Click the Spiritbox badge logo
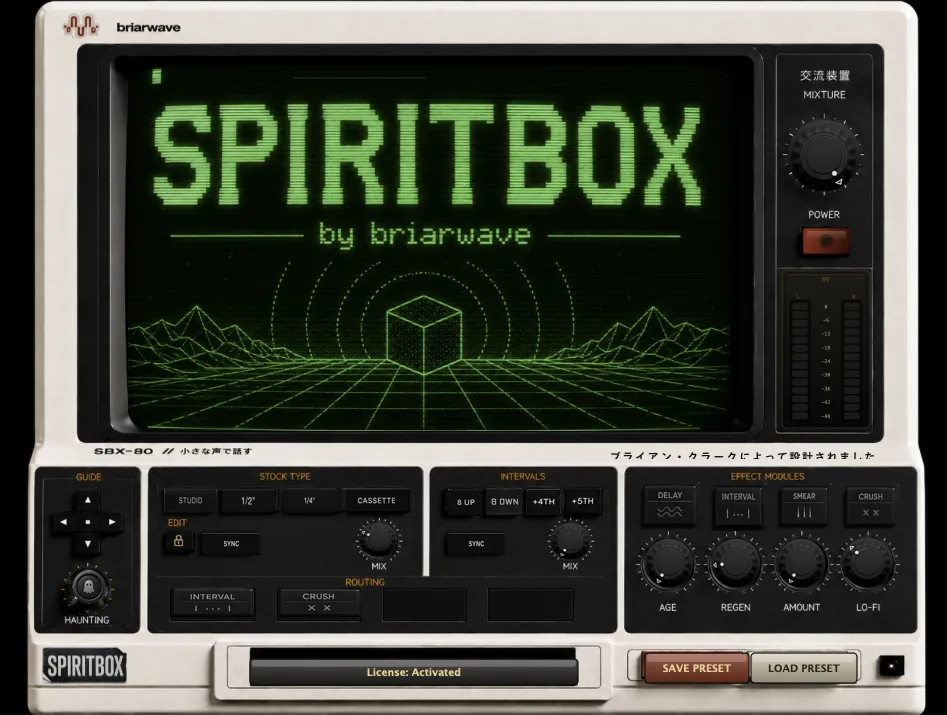The width and height of the screenshot is (947, 715). (85, 665)
